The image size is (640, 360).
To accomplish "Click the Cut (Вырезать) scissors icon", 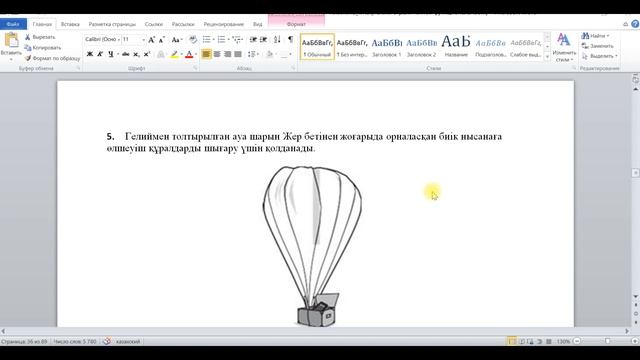I will (x=28, y=37).
